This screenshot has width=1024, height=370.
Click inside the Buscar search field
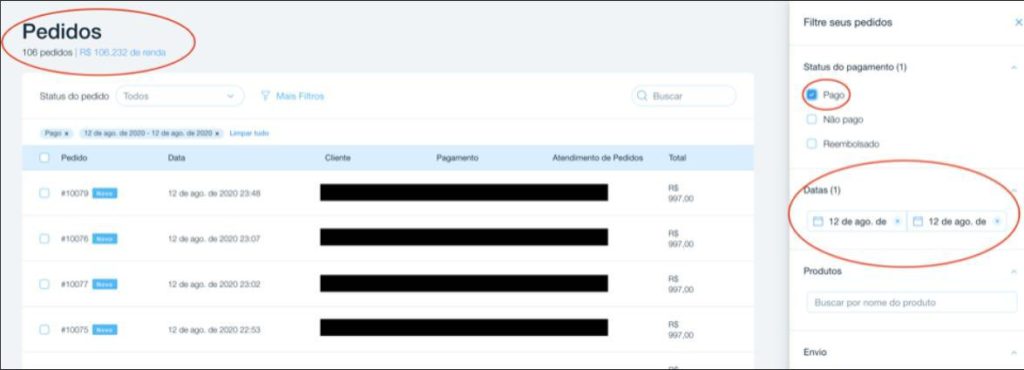point(683,96)
